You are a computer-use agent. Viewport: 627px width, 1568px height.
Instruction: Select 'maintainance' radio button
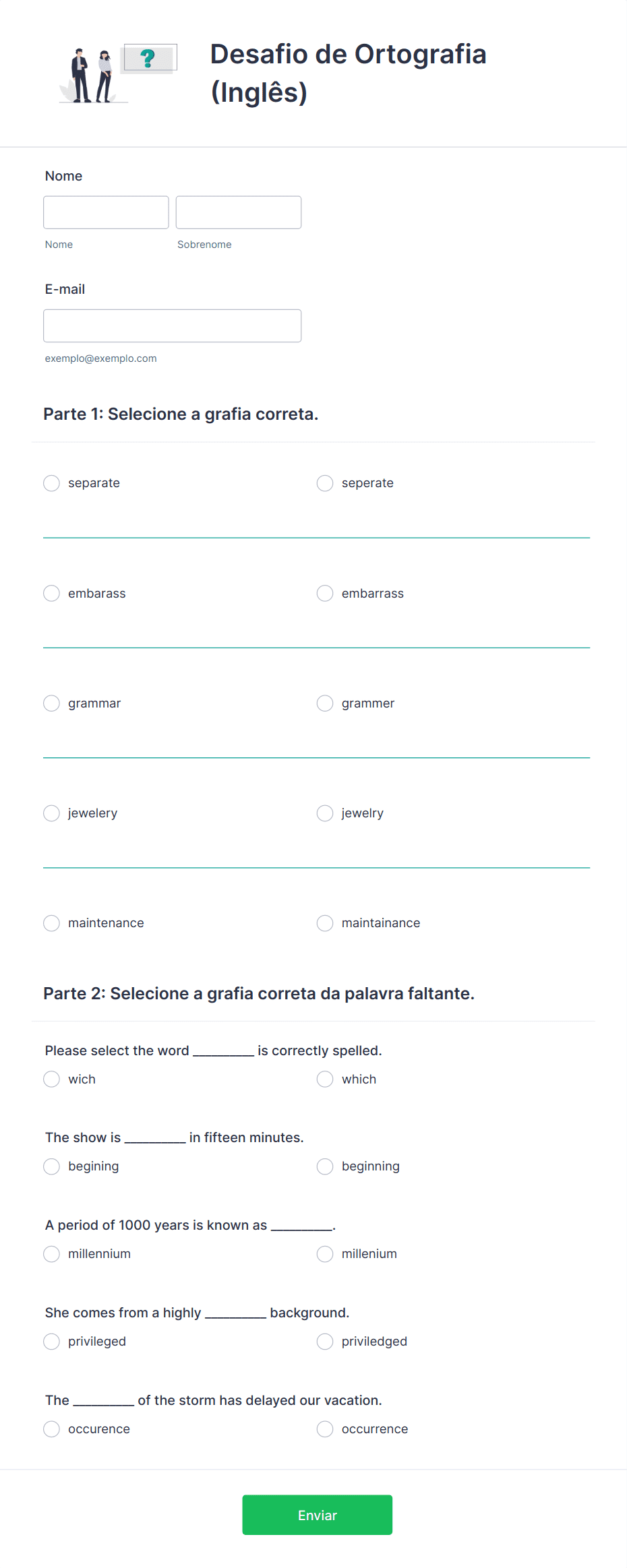click(325, 923)
